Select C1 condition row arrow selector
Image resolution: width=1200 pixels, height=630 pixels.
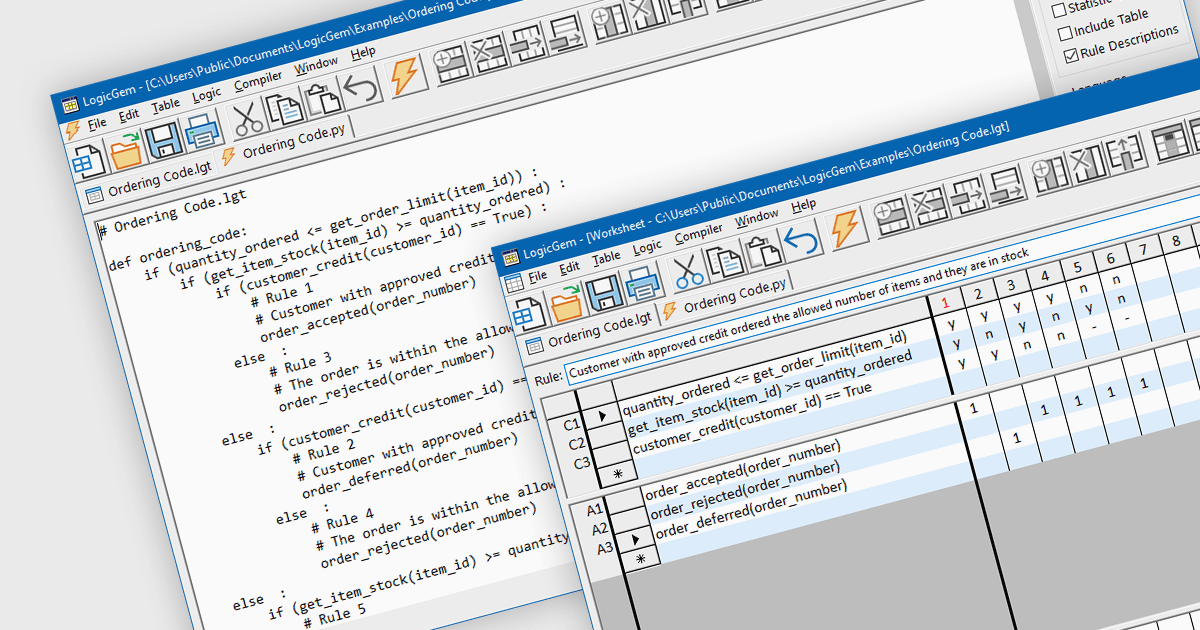pyautogui.click(x=601, y=416)
